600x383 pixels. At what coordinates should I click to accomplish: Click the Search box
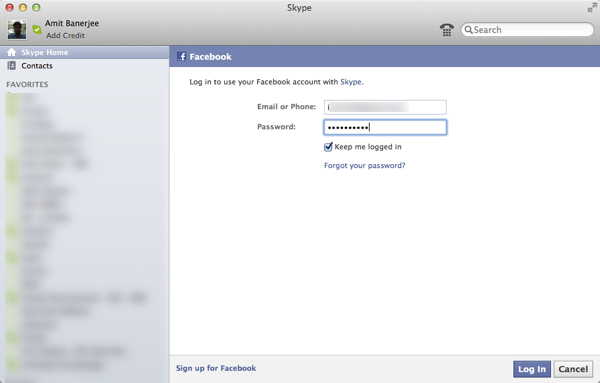click(527, 29)
